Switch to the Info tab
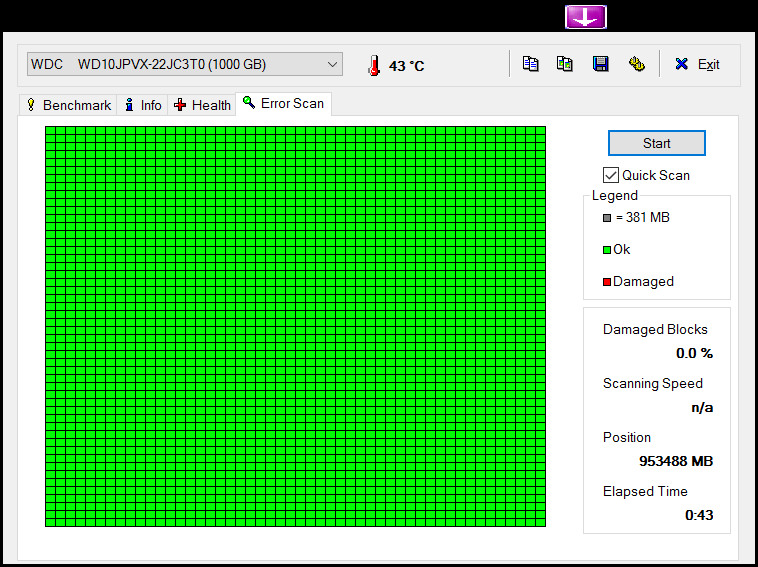This screenshot has height=567, width=758. [143, 105]
